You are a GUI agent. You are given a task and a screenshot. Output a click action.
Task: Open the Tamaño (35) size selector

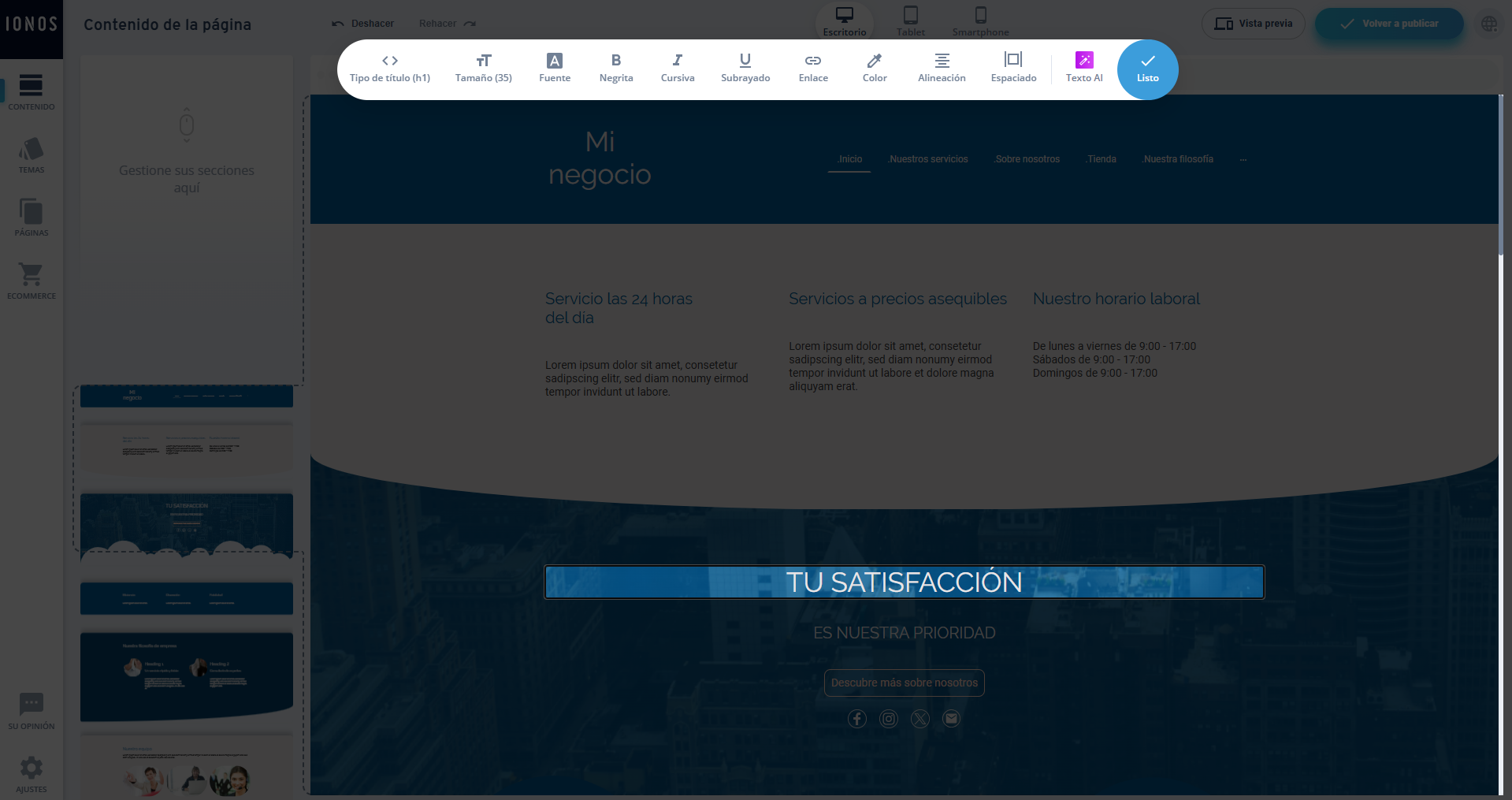[483, 67]
